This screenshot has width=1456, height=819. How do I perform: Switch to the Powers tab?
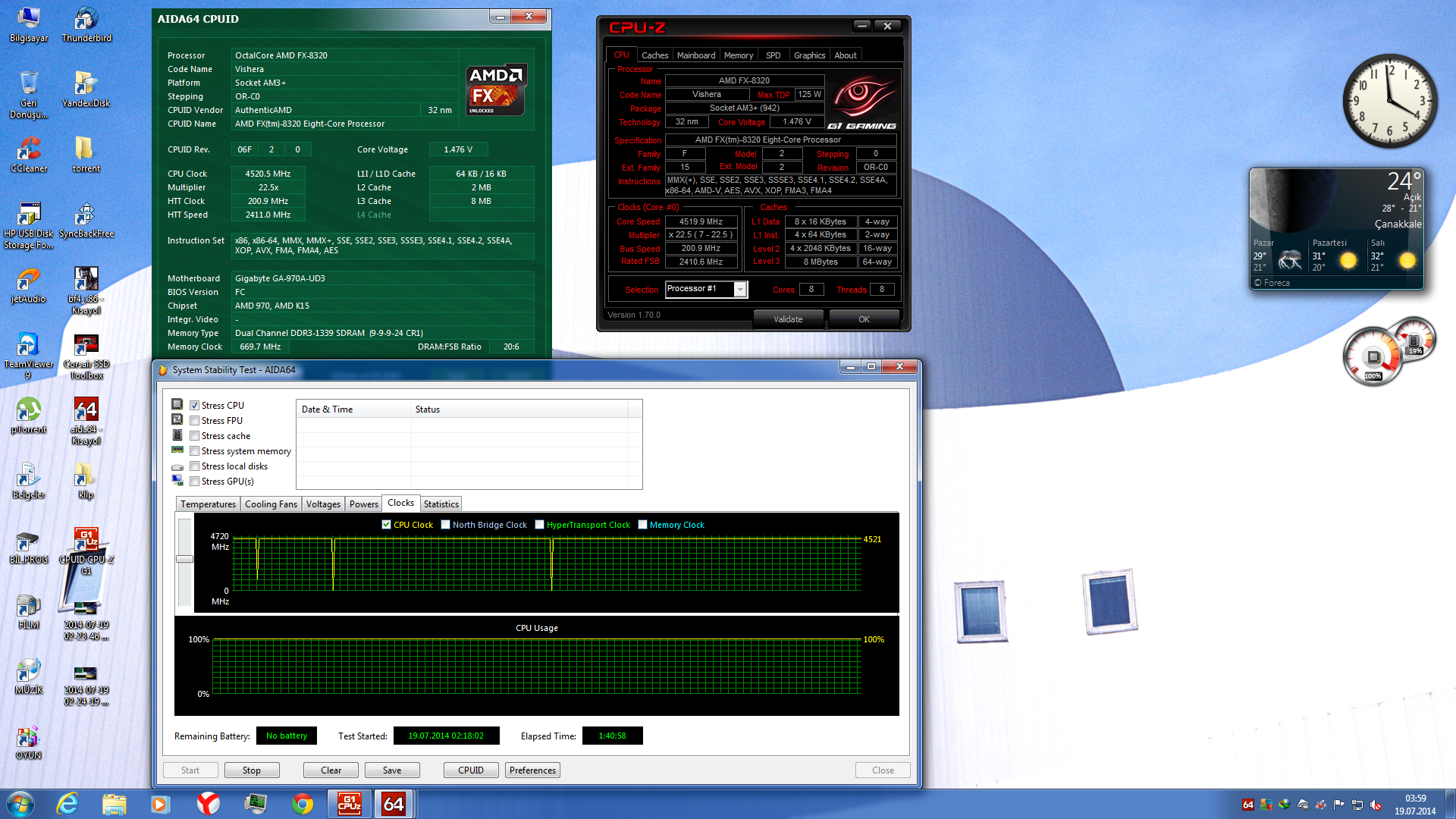[363, 504]
